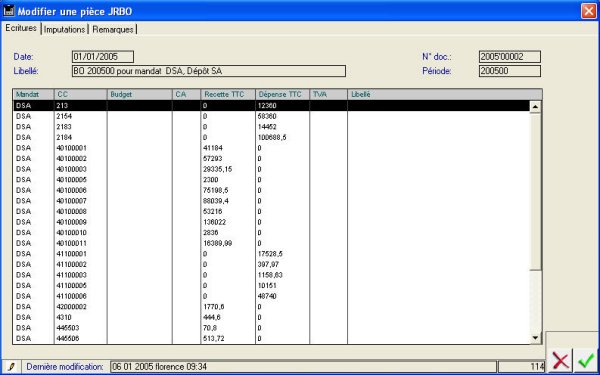Select the row with CC 445503

(x=271, y=328)
